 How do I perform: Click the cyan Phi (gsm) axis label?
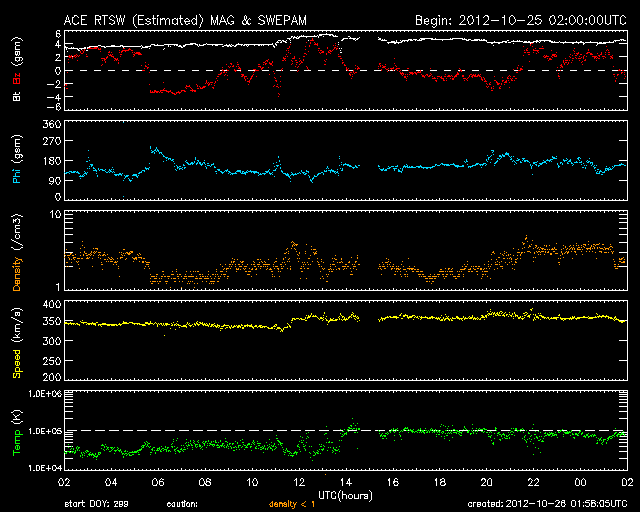[17, 159]
